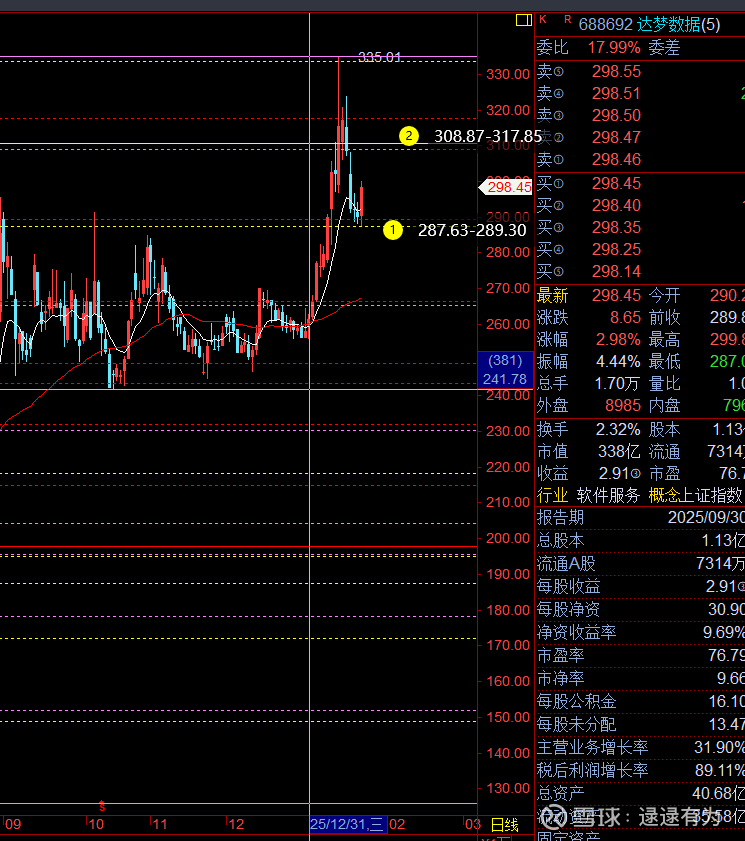This screenshot has height=841, width=745.
Task: Click the 市净率 row
Action: [x=640, y=679]
